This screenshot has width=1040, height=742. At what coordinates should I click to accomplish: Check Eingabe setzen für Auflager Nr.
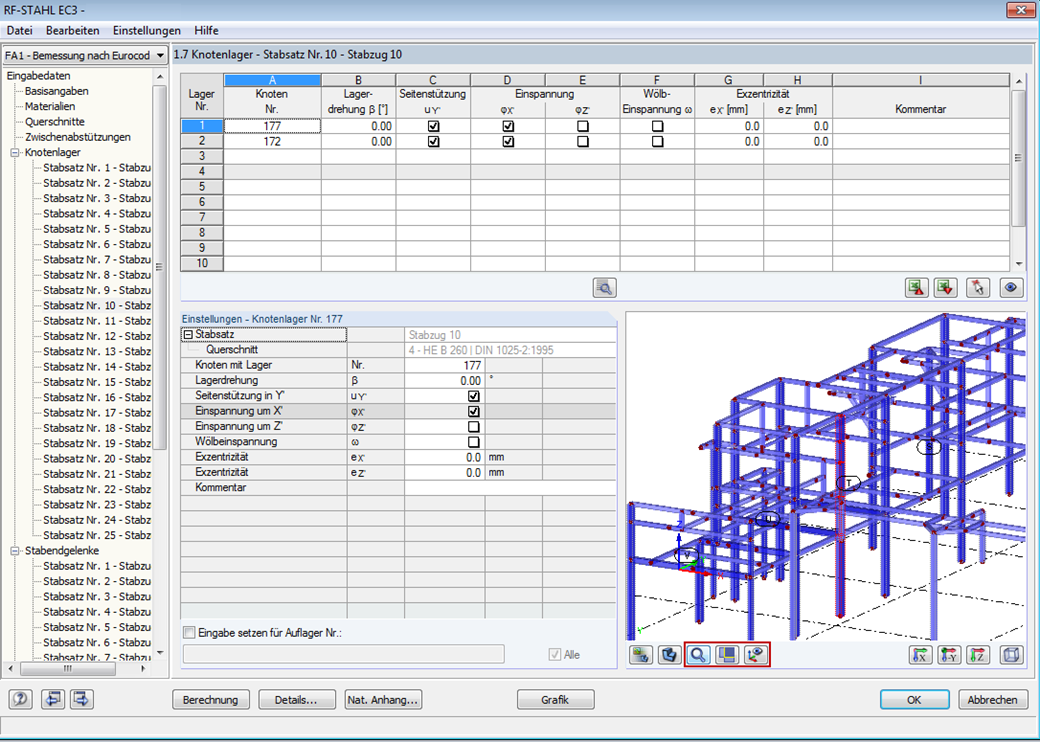point(190,633)
